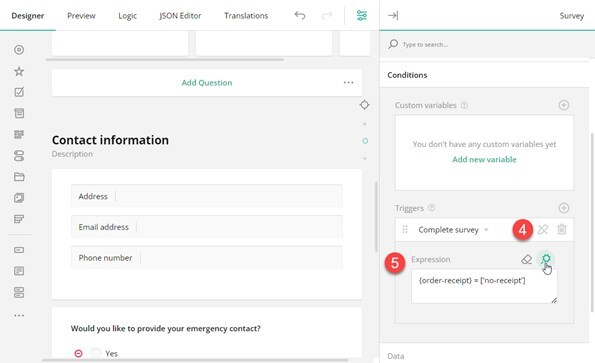Click the design surface vertical scrollbar
This screenshot has width=595, height=363.
376,217
